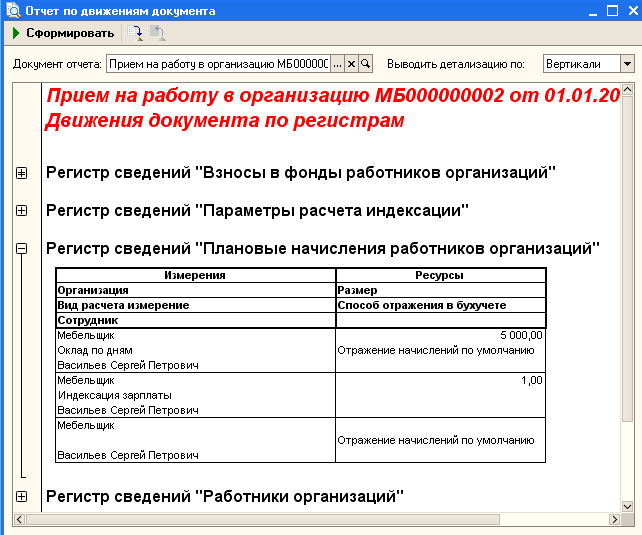Collapse Плановые начисления работников организаций section

tap(21, 248)
